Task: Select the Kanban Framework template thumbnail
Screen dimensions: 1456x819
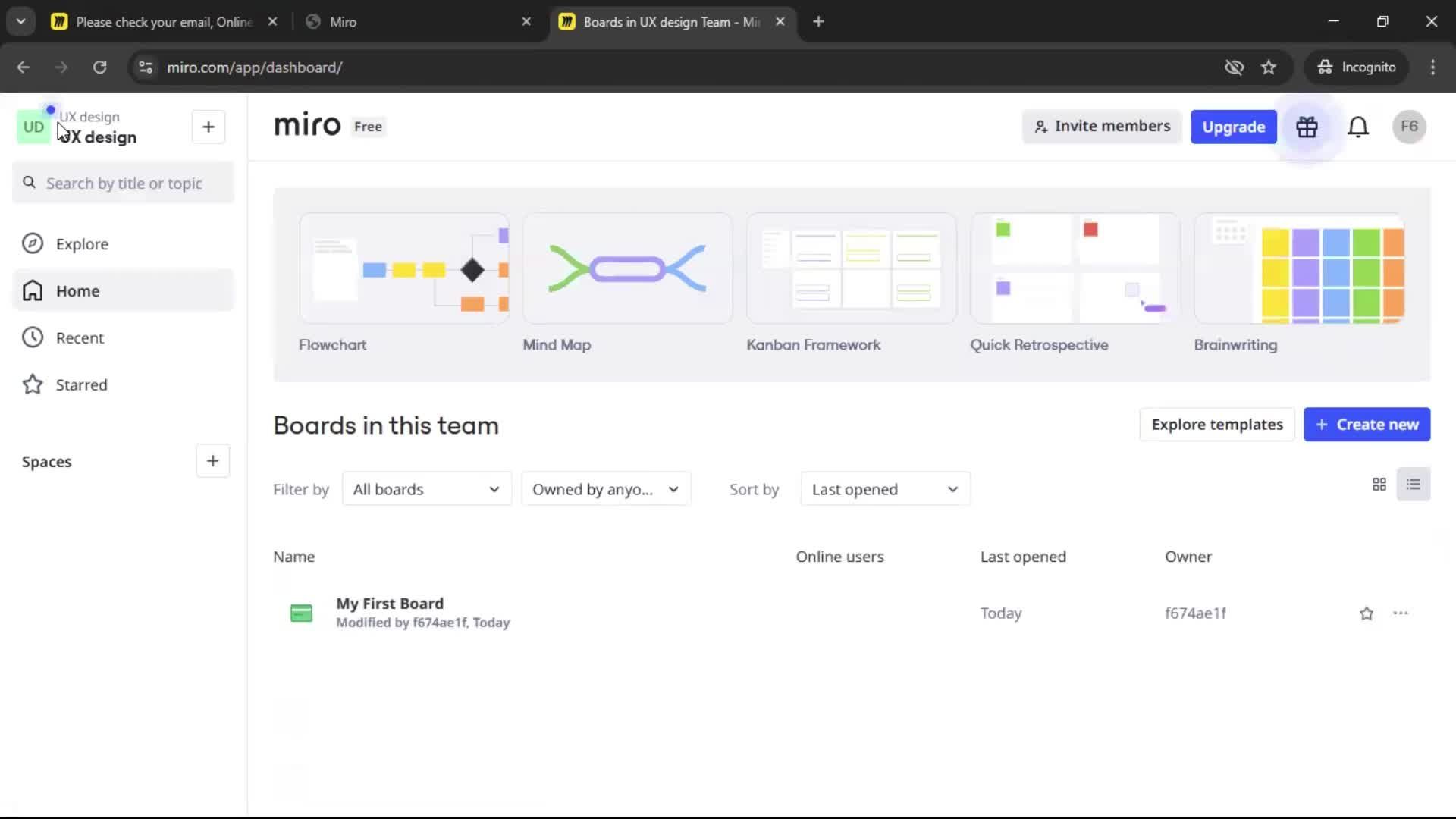Action: point(851,268)
